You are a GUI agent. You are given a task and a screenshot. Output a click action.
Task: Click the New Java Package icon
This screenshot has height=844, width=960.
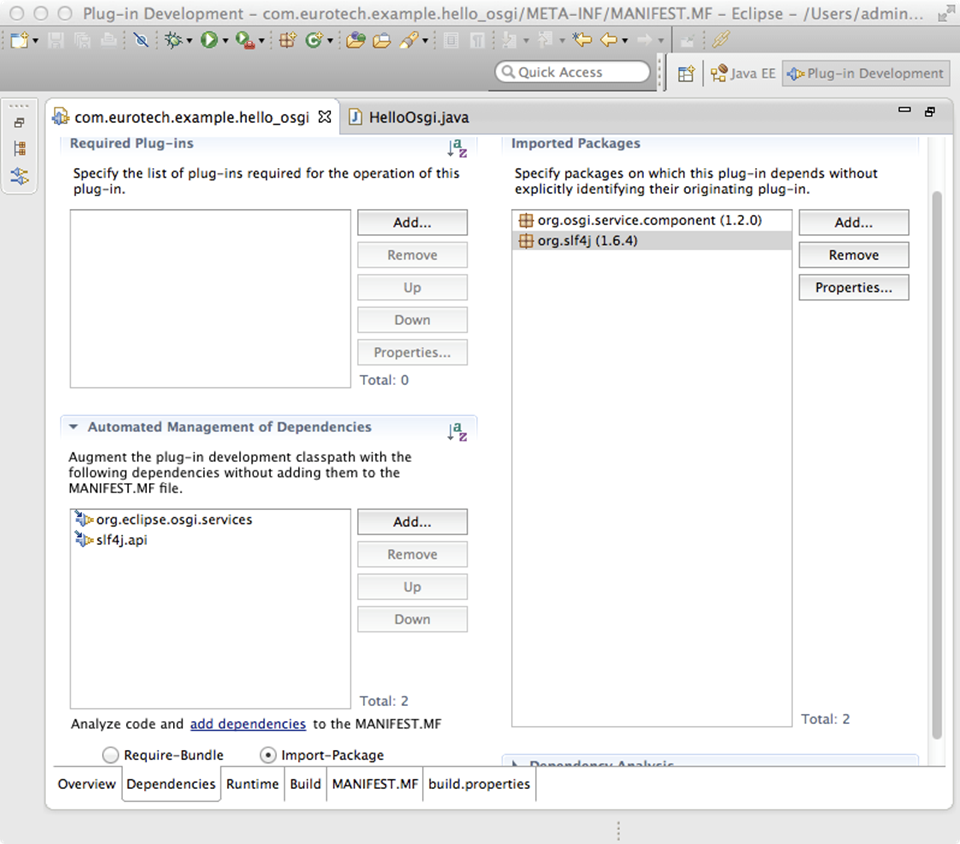pyautogui.click(x=287, y=40)
